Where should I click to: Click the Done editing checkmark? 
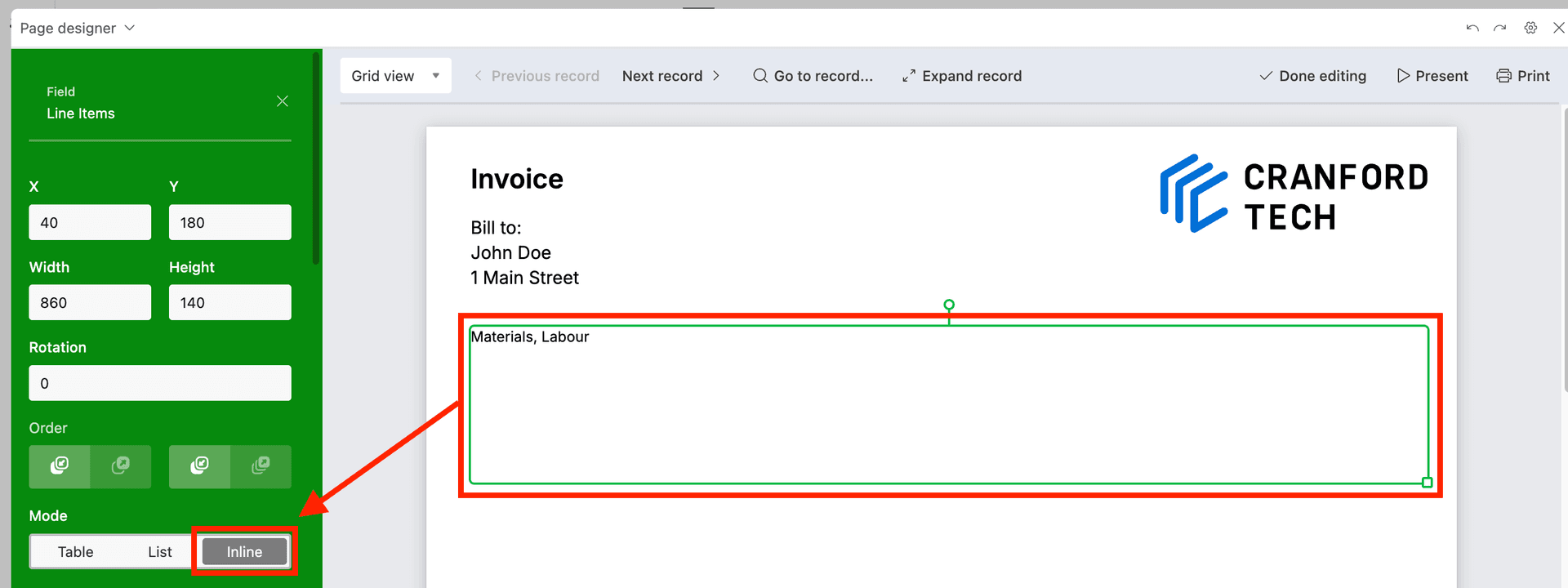tap(1266, 76)
